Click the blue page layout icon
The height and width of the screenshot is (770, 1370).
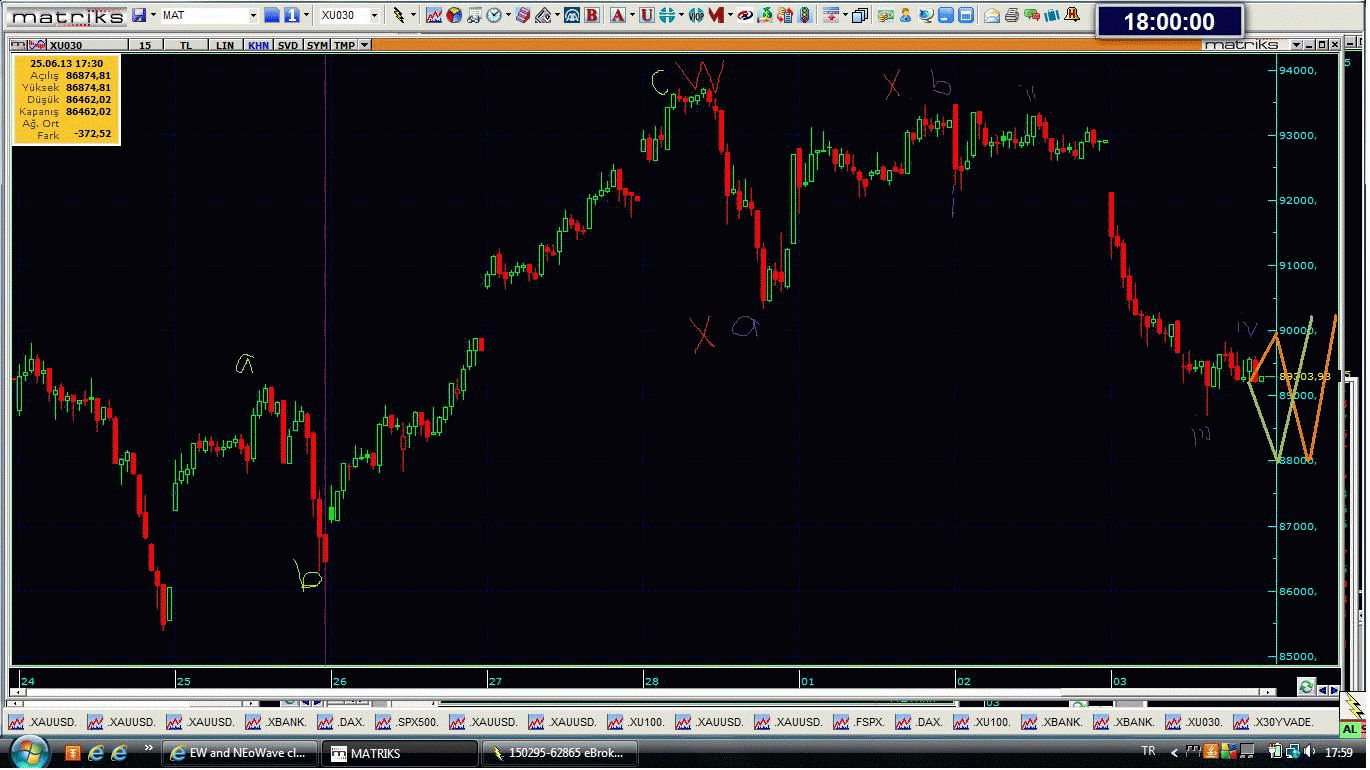click(x=271, y=15)
